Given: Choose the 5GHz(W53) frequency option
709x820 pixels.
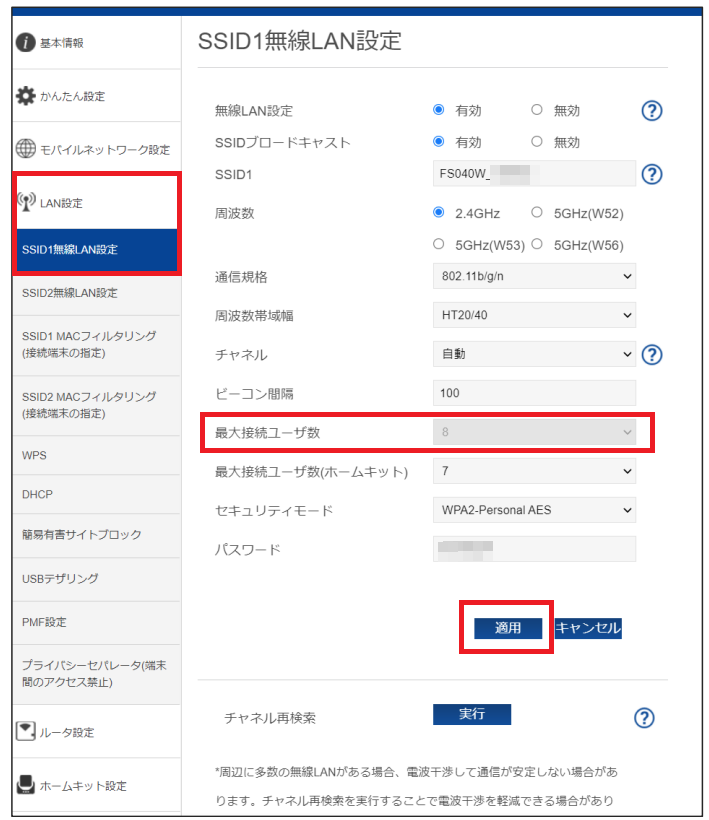Looking at the screenshot, I should click(439, 244).
